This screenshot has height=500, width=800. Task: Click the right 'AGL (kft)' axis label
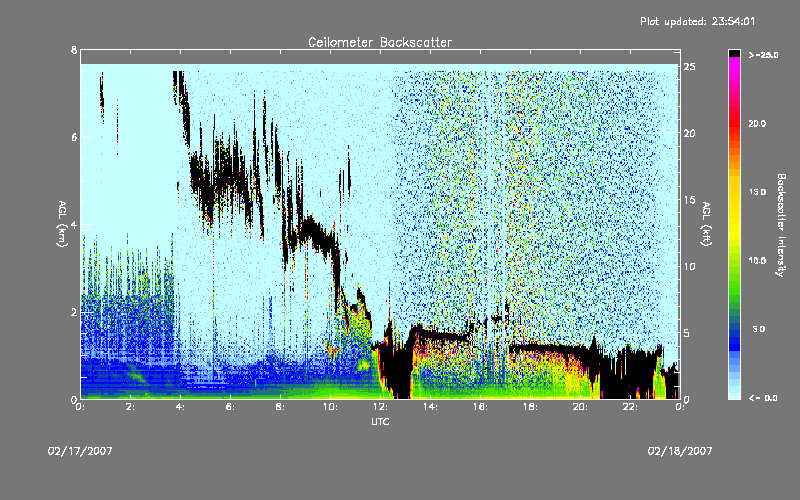click(706, 224)
